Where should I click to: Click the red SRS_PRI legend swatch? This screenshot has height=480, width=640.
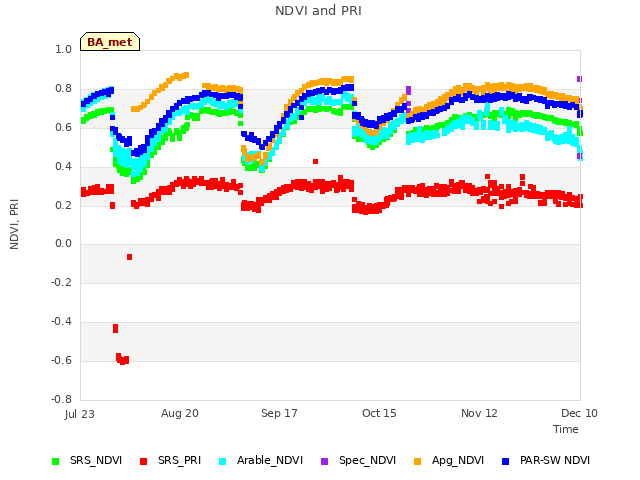pos(143,461)
